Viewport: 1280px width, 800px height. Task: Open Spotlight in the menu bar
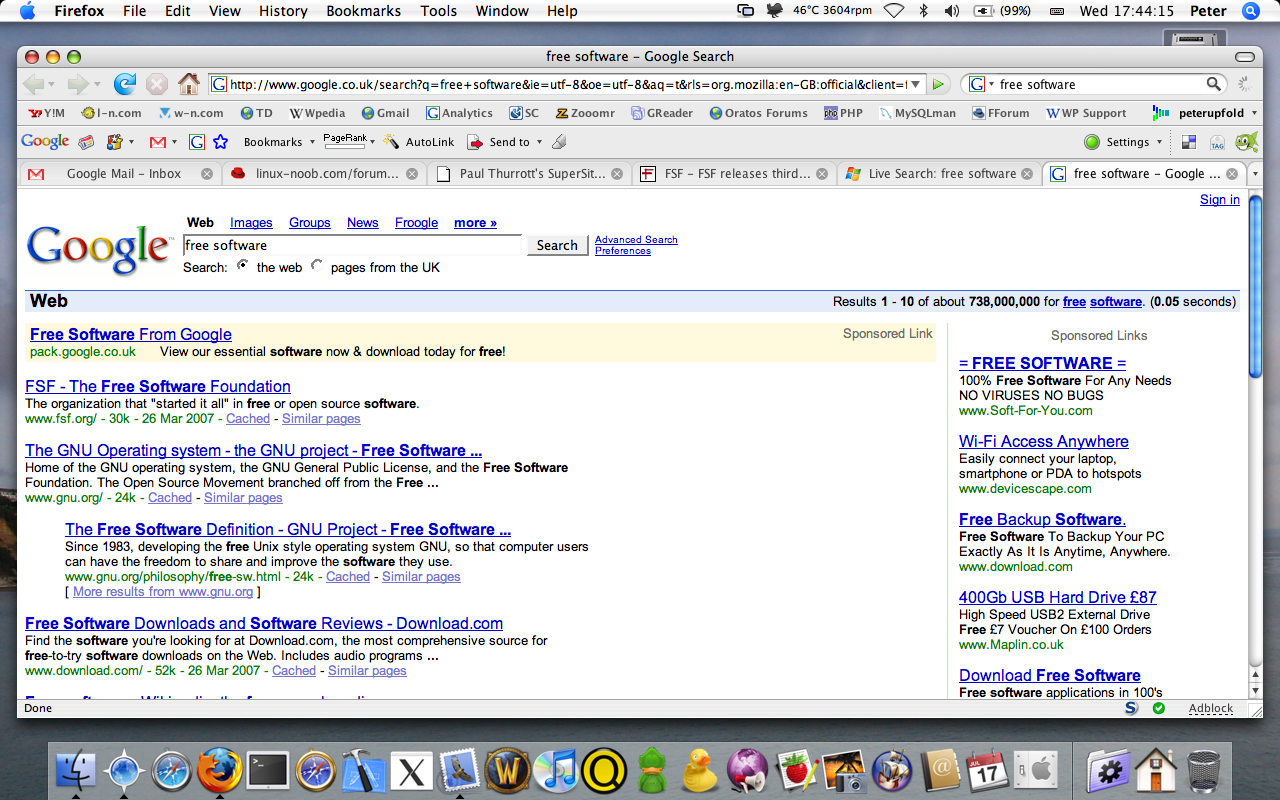click(x=1250, y=11)
